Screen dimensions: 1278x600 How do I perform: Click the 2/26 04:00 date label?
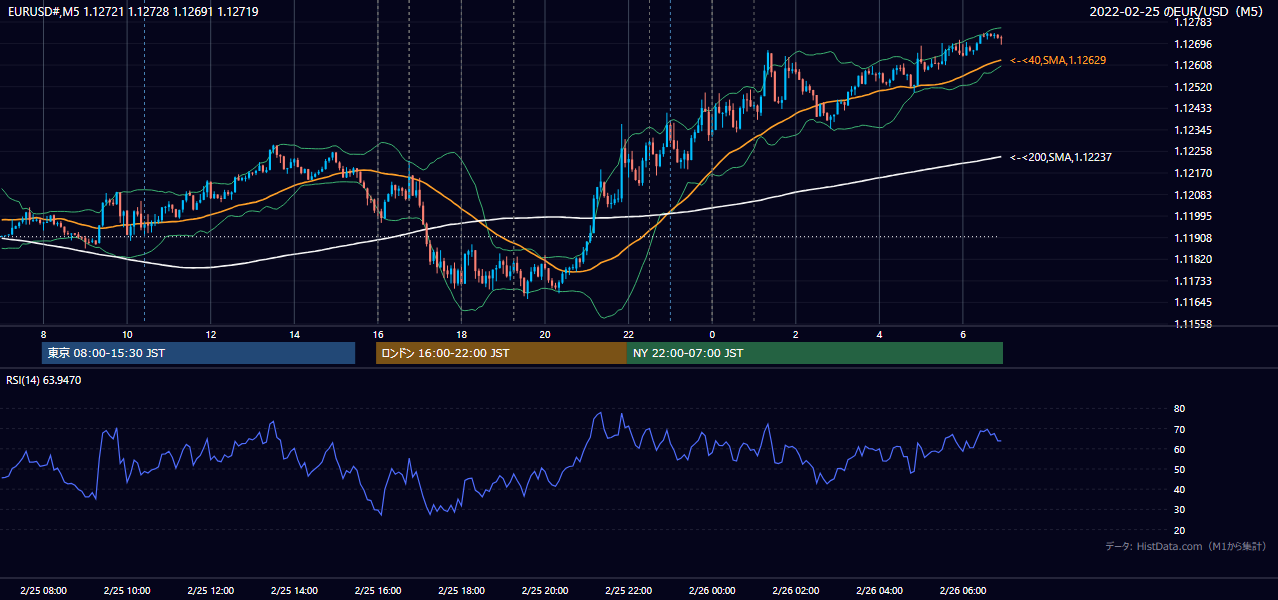[879, 590]
